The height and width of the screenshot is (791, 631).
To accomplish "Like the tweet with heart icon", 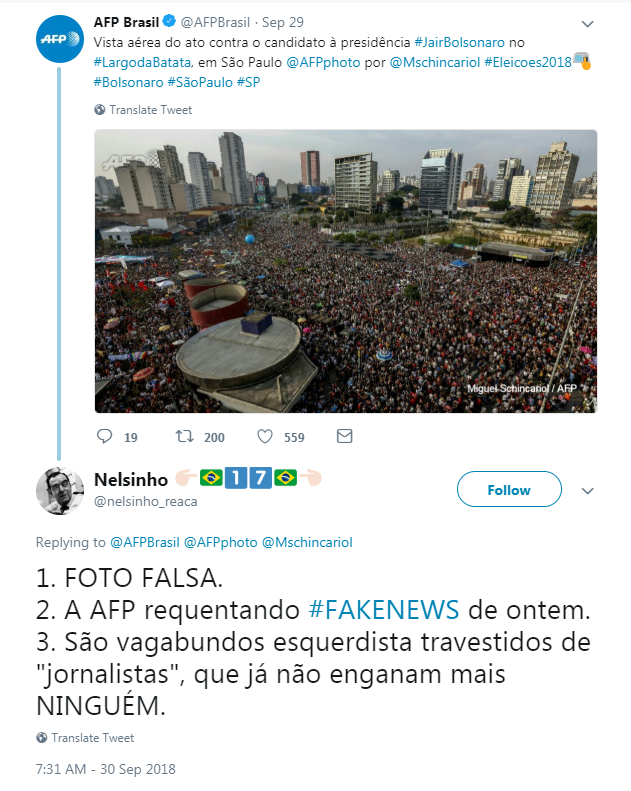I will point(265,436).
